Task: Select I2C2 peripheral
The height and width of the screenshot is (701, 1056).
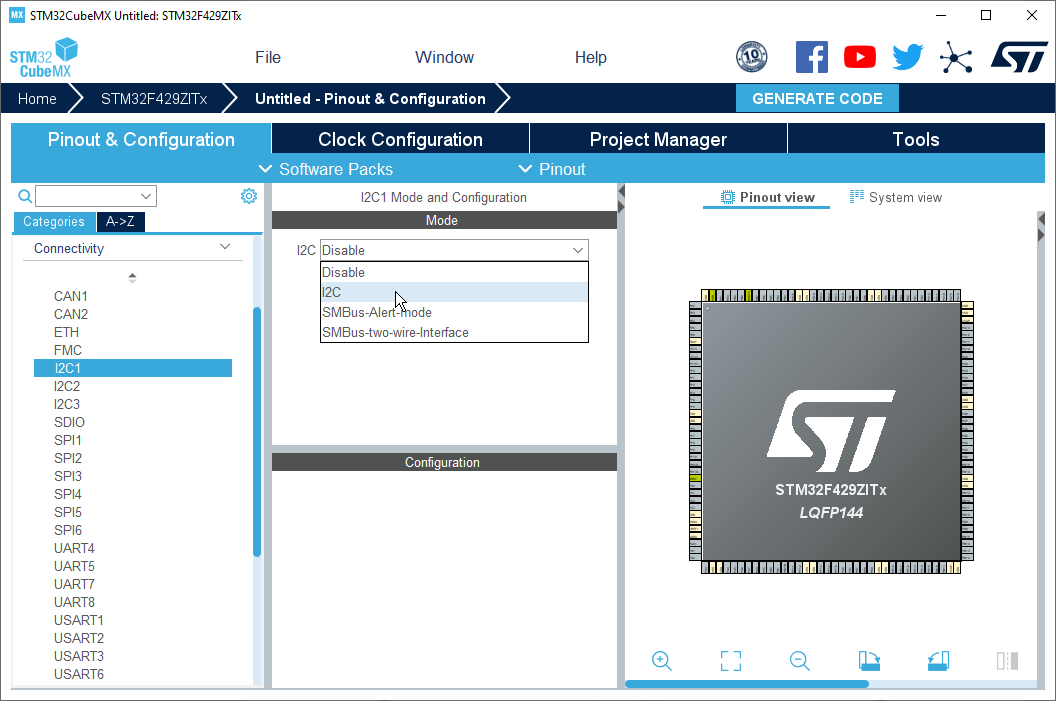Action: point(67,387)
